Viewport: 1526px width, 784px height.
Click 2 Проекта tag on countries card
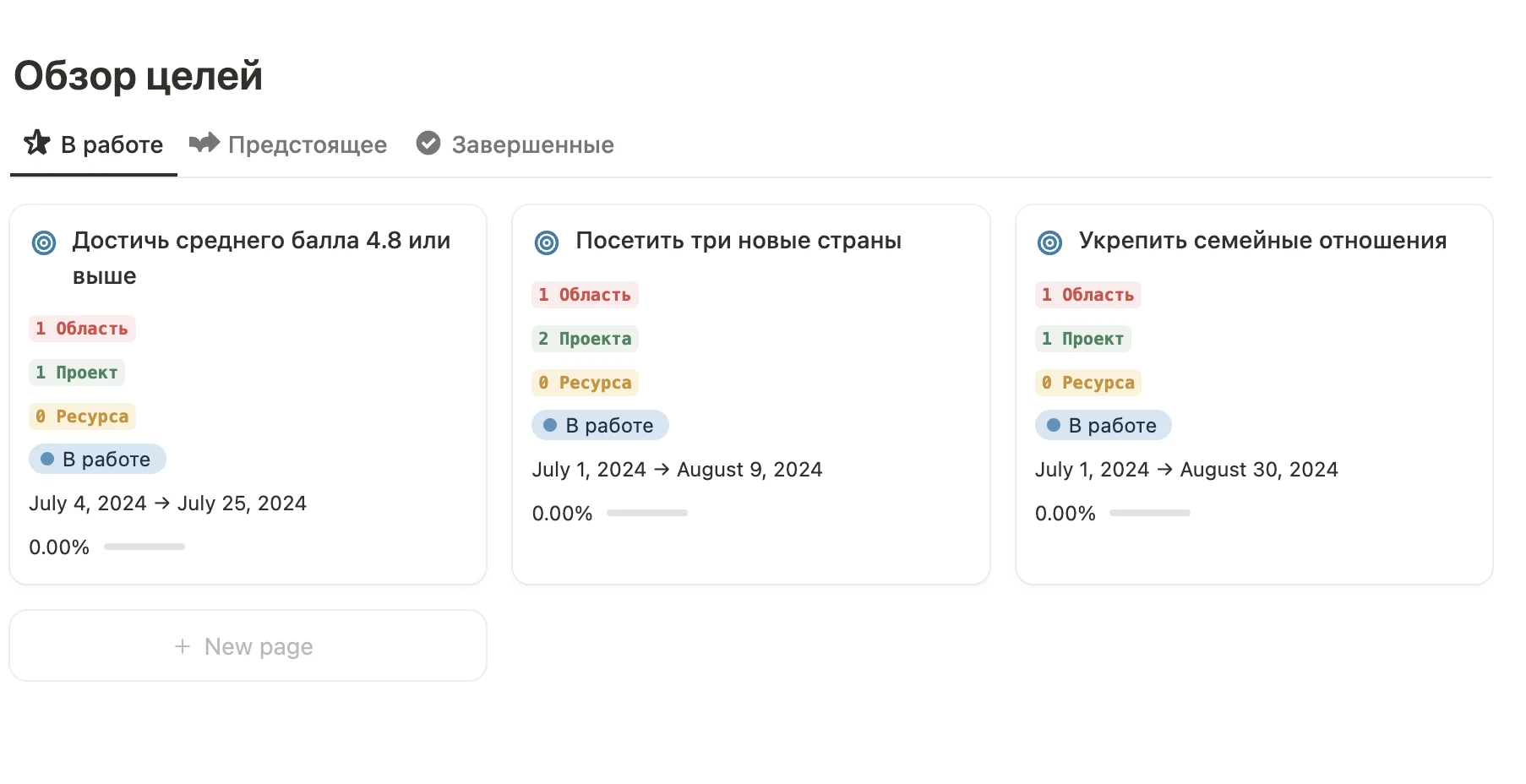click(x=585, y=339)
